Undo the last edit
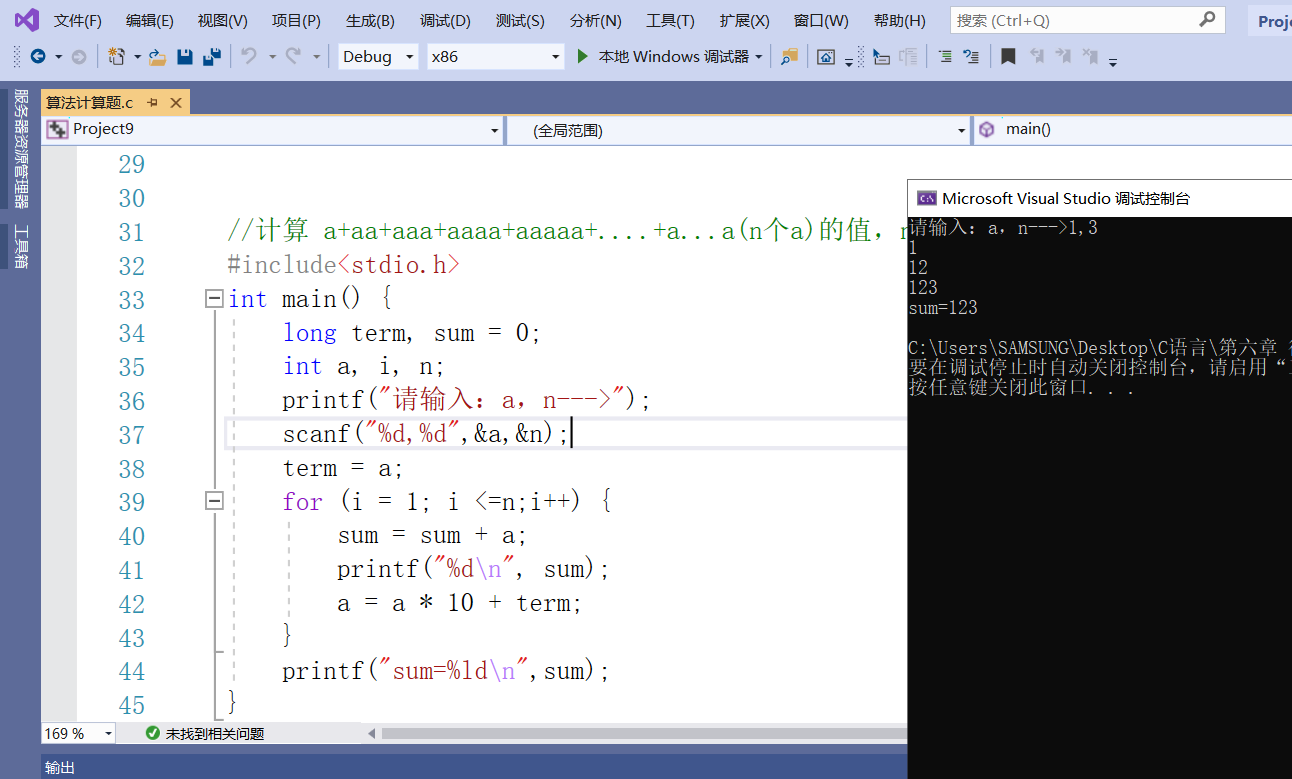The height and width of the screenshot is (779, 1292). point(250,57)
